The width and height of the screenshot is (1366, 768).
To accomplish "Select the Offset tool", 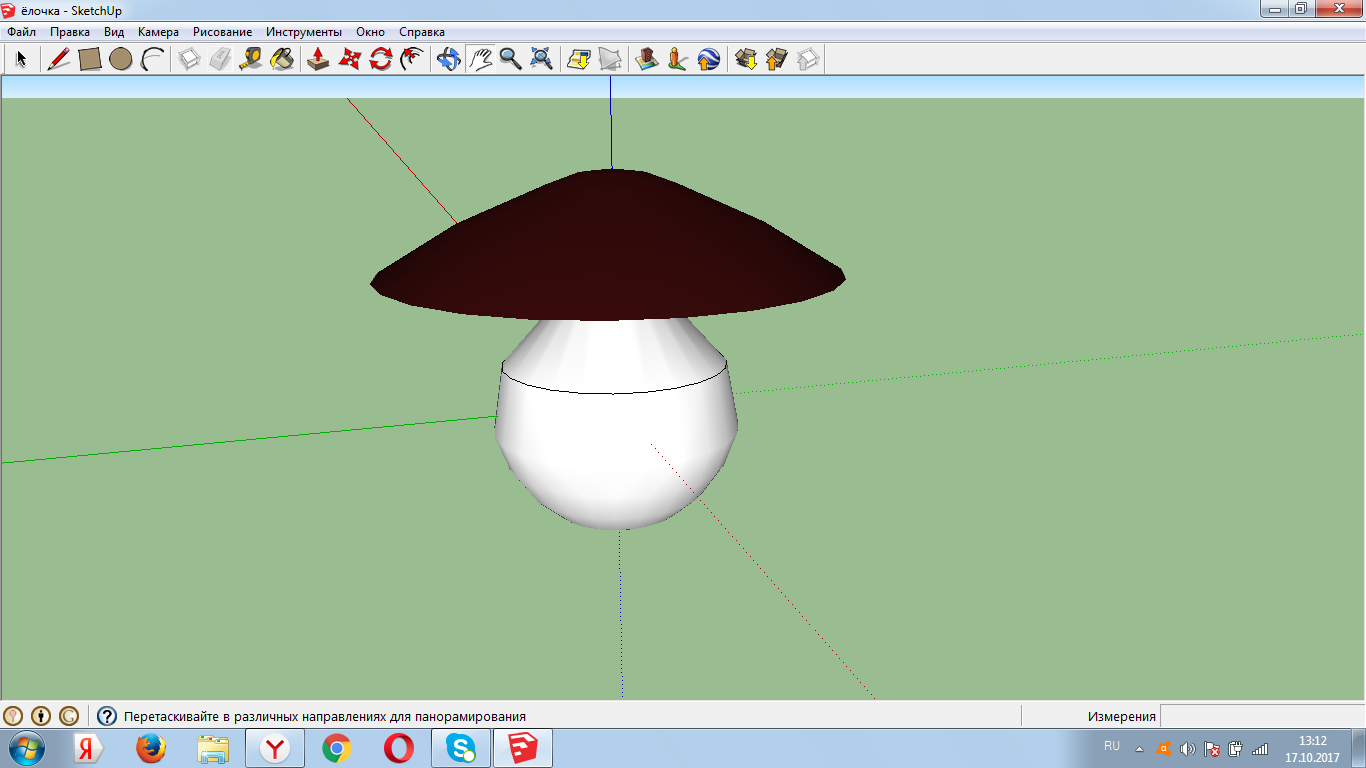I will 411,59.
